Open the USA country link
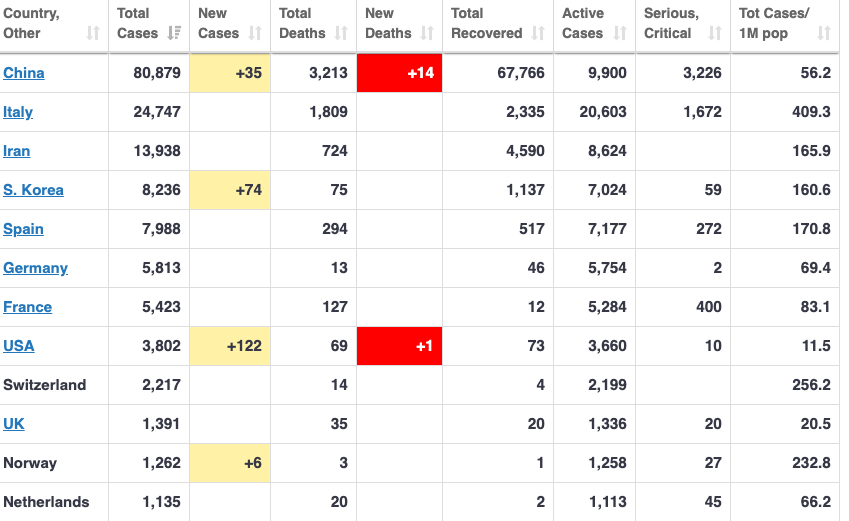The width and height of the screenshot is (849, 521). point(19,346)
